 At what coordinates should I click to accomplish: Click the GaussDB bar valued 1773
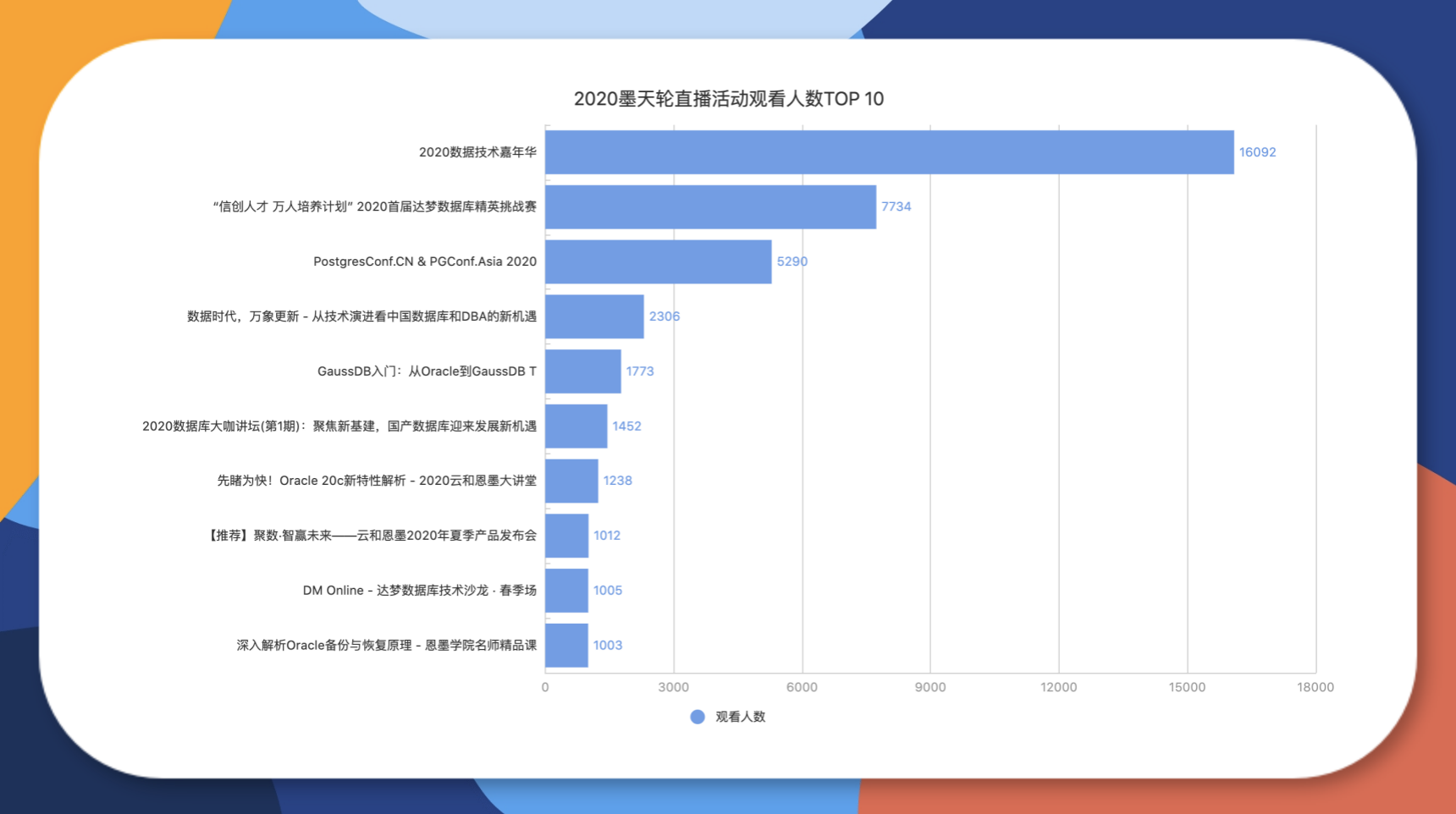point(583,371)
